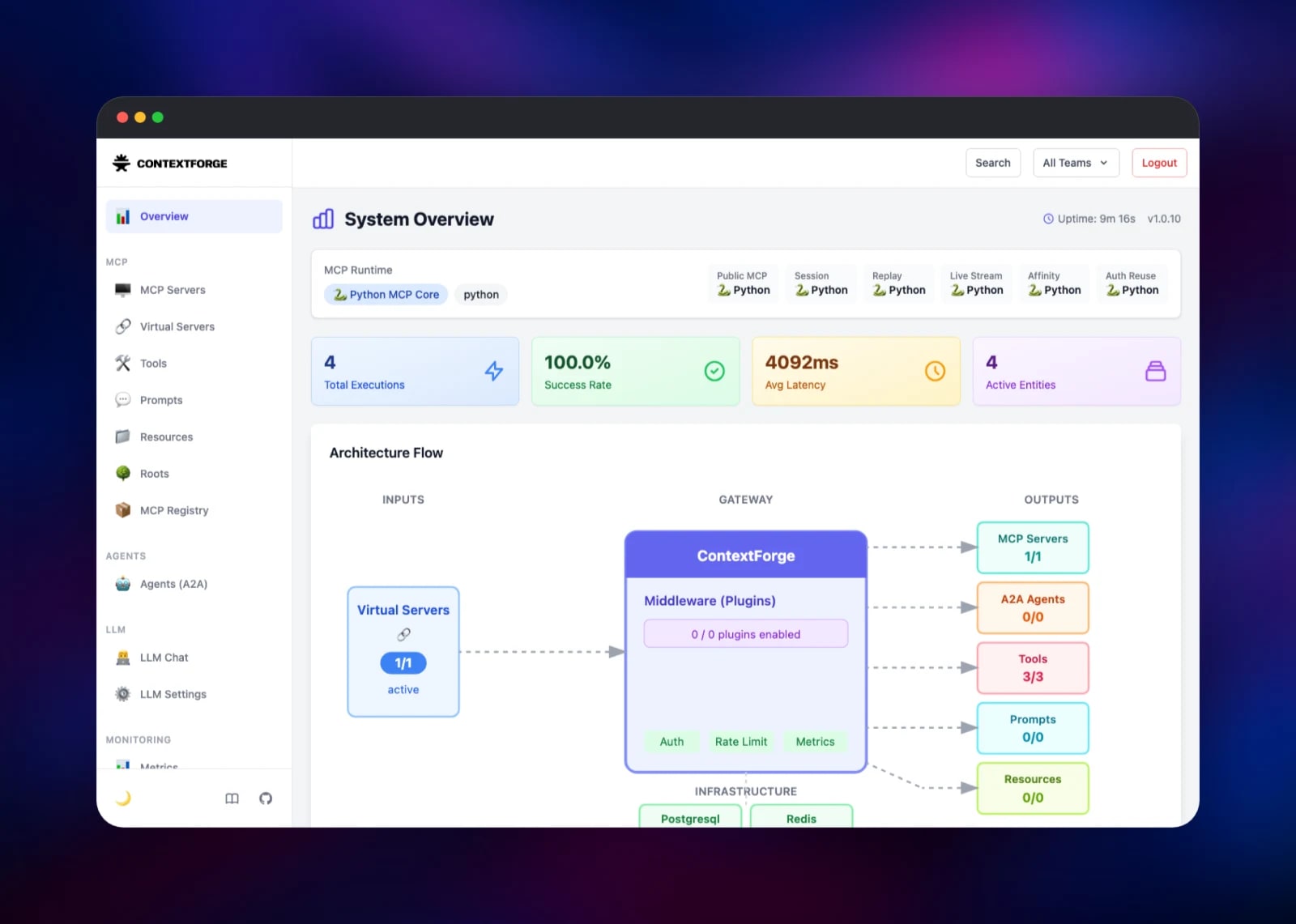Screen dimensions: 1296x924
Task: Click the Agents (A2A) robot icon
Action: (123, 583)
